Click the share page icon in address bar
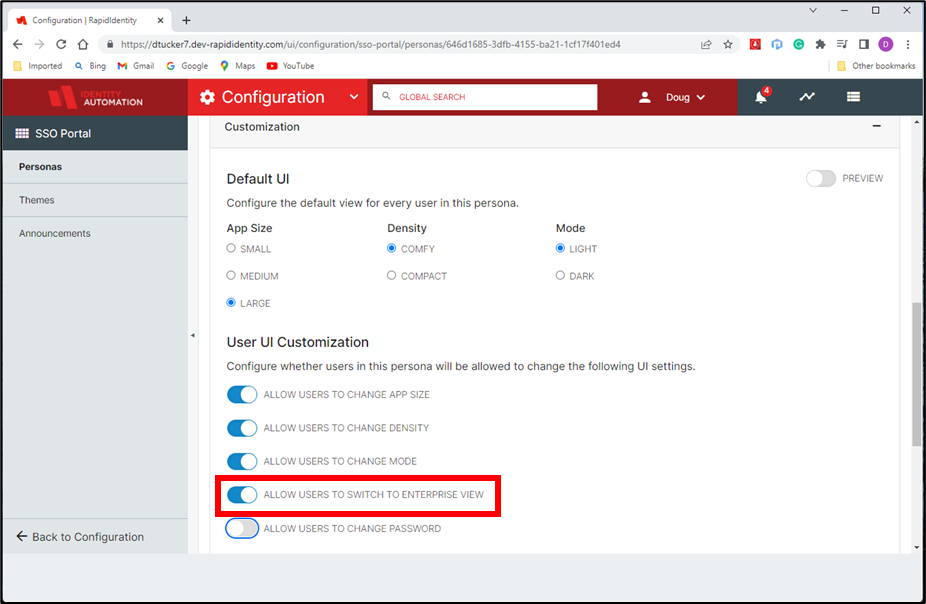The image size is (926, 604). 706,44
